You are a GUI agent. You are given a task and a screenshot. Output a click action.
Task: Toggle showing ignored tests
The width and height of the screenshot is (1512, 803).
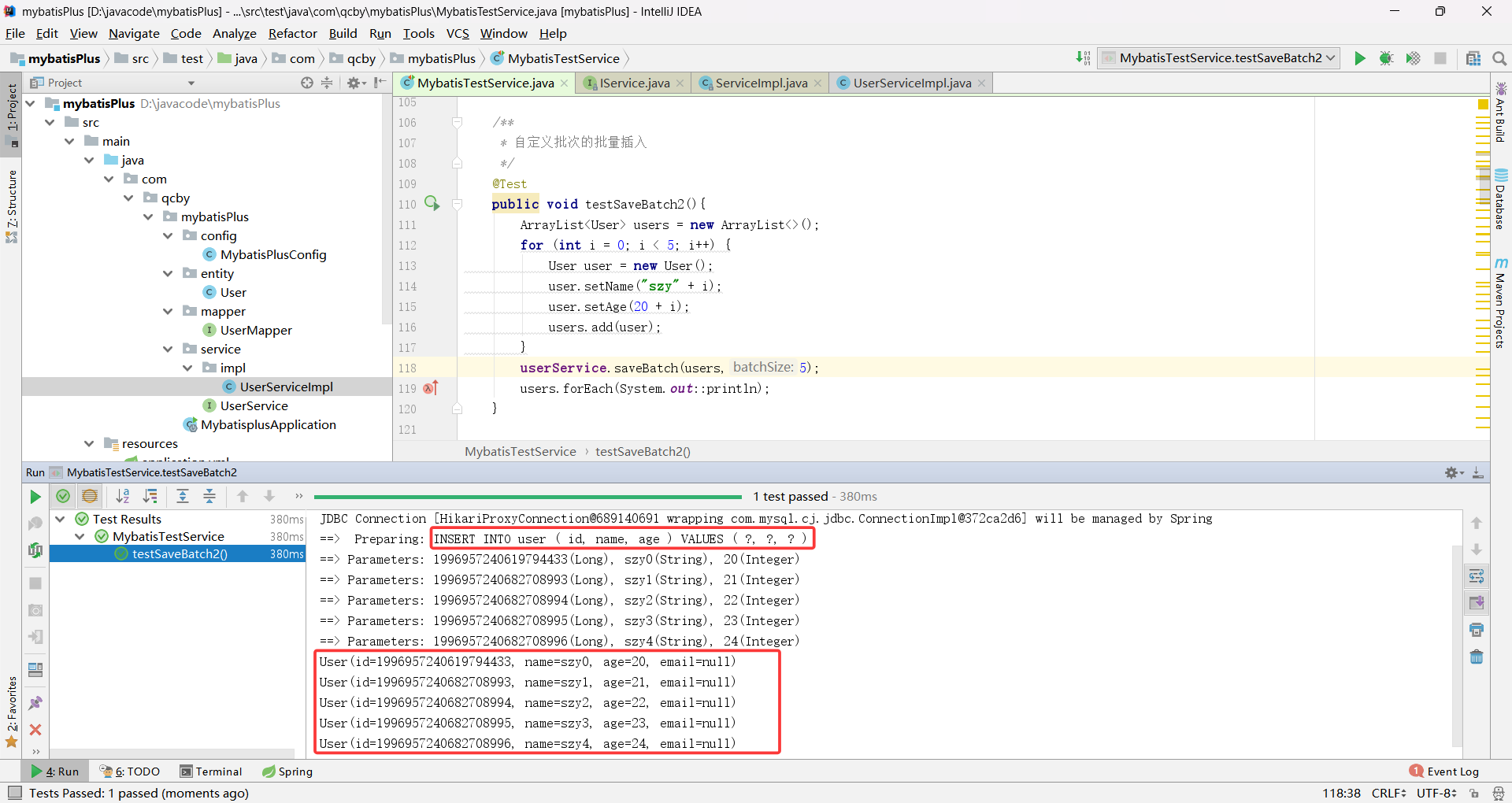coord(90,496)
